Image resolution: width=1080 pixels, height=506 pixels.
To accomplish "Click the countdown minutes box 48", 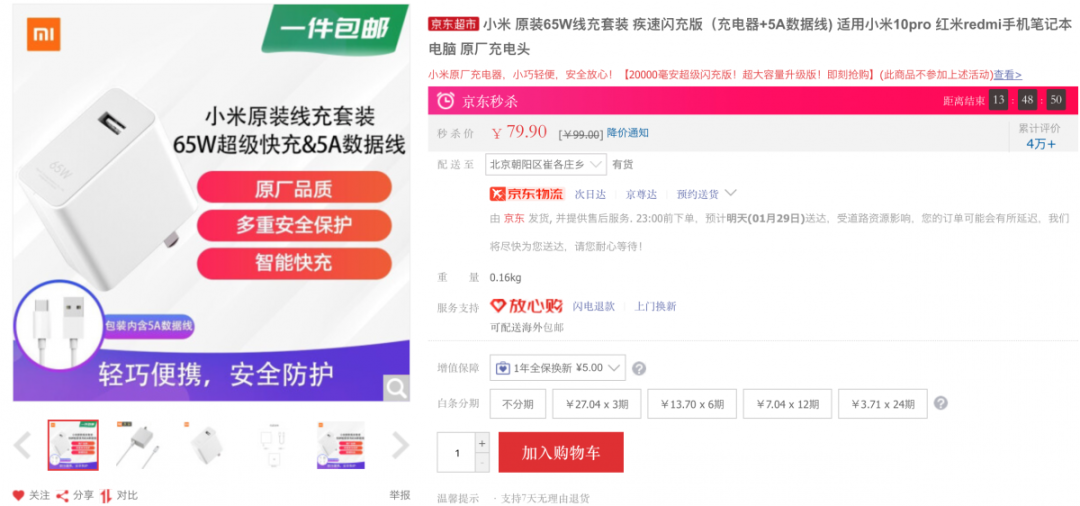I will point(1027,101).
